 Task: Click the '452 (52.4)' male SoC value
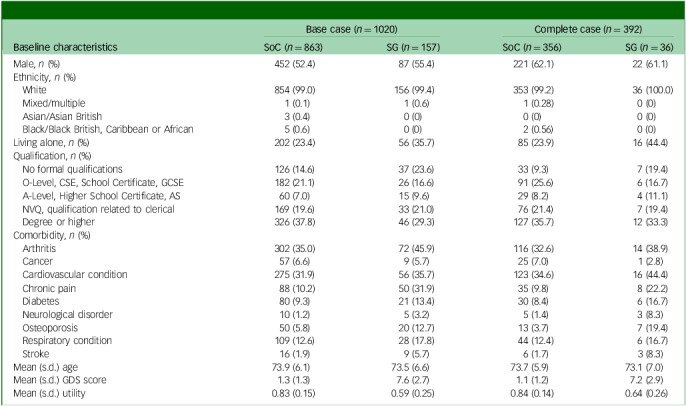click(x=294, y=64)
